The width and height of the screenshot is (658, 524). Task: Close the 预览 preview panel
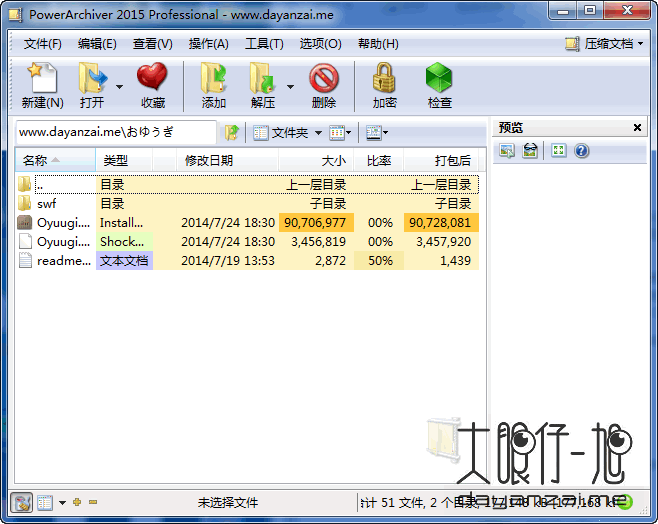(x=637, y=128)
